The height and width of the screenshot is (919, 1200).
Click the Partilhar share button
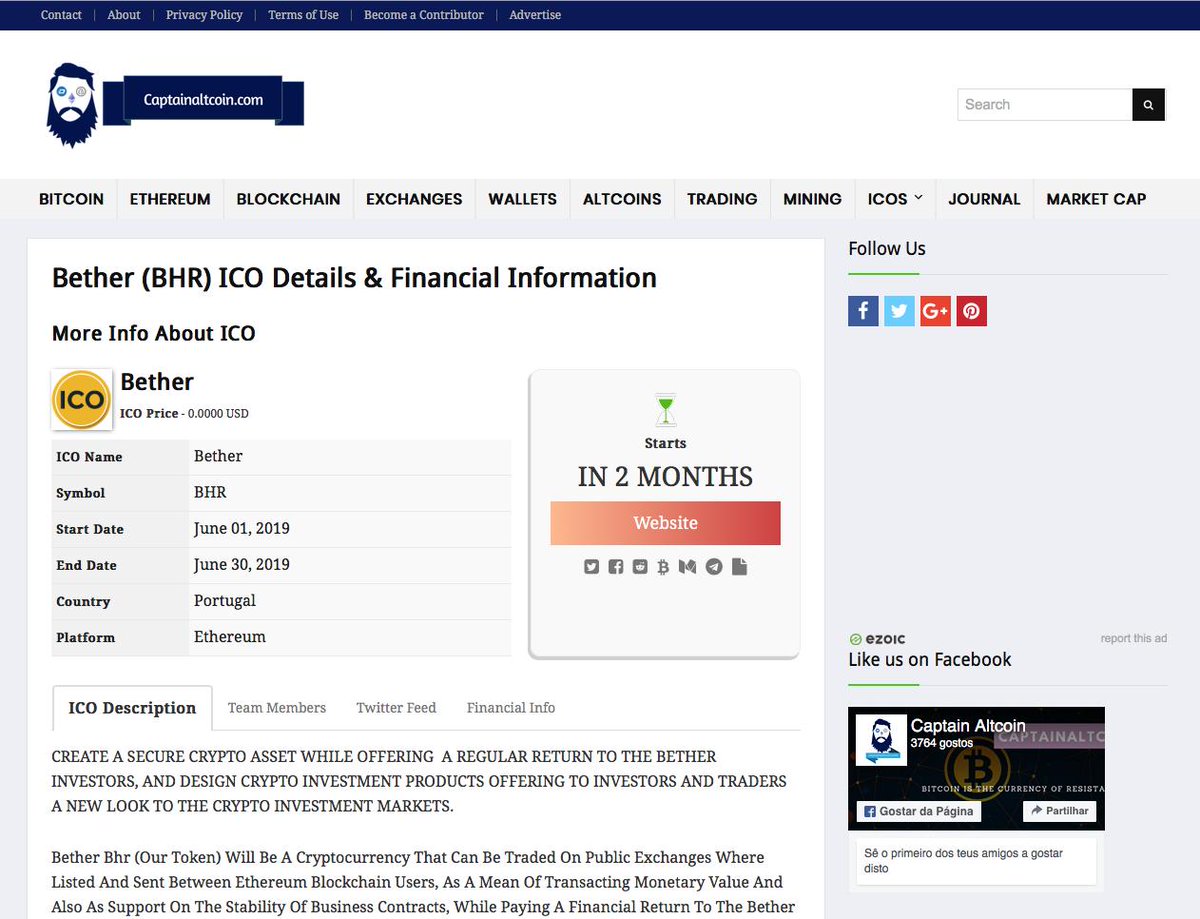tap(1061, 811)
